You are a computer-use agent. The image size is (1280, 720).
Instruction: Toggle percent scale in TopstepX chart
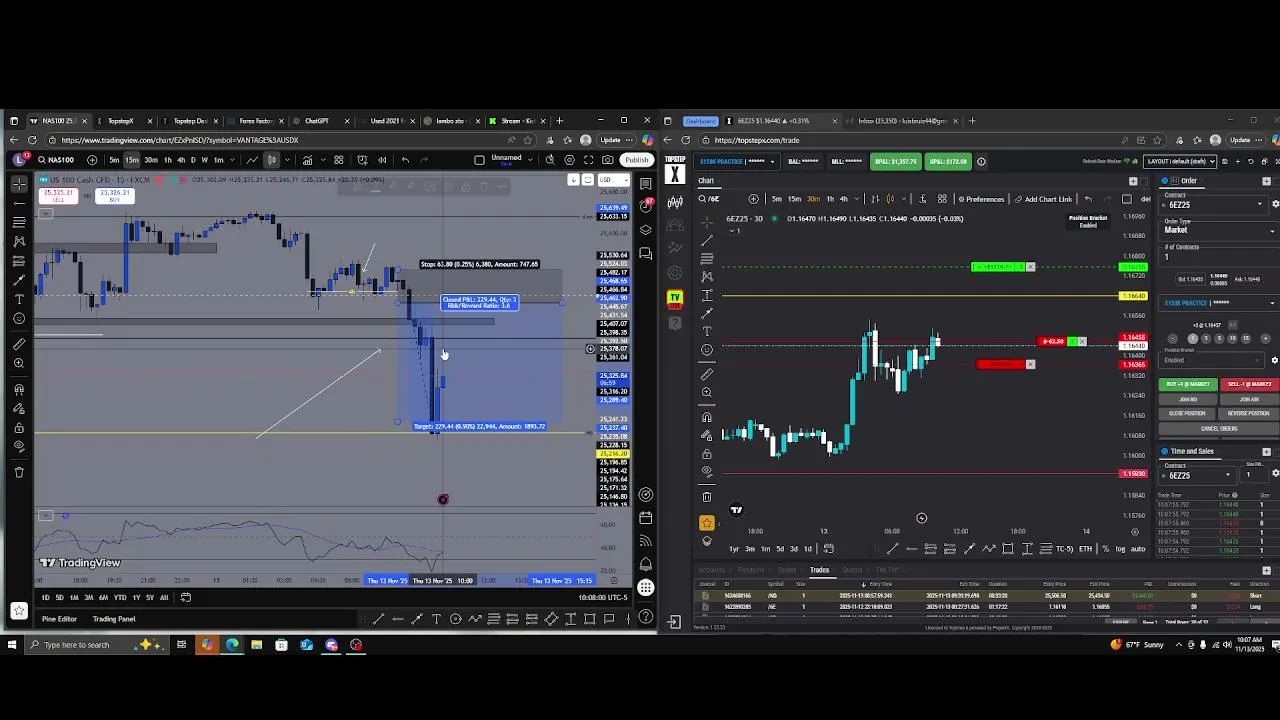point(1105,548)
